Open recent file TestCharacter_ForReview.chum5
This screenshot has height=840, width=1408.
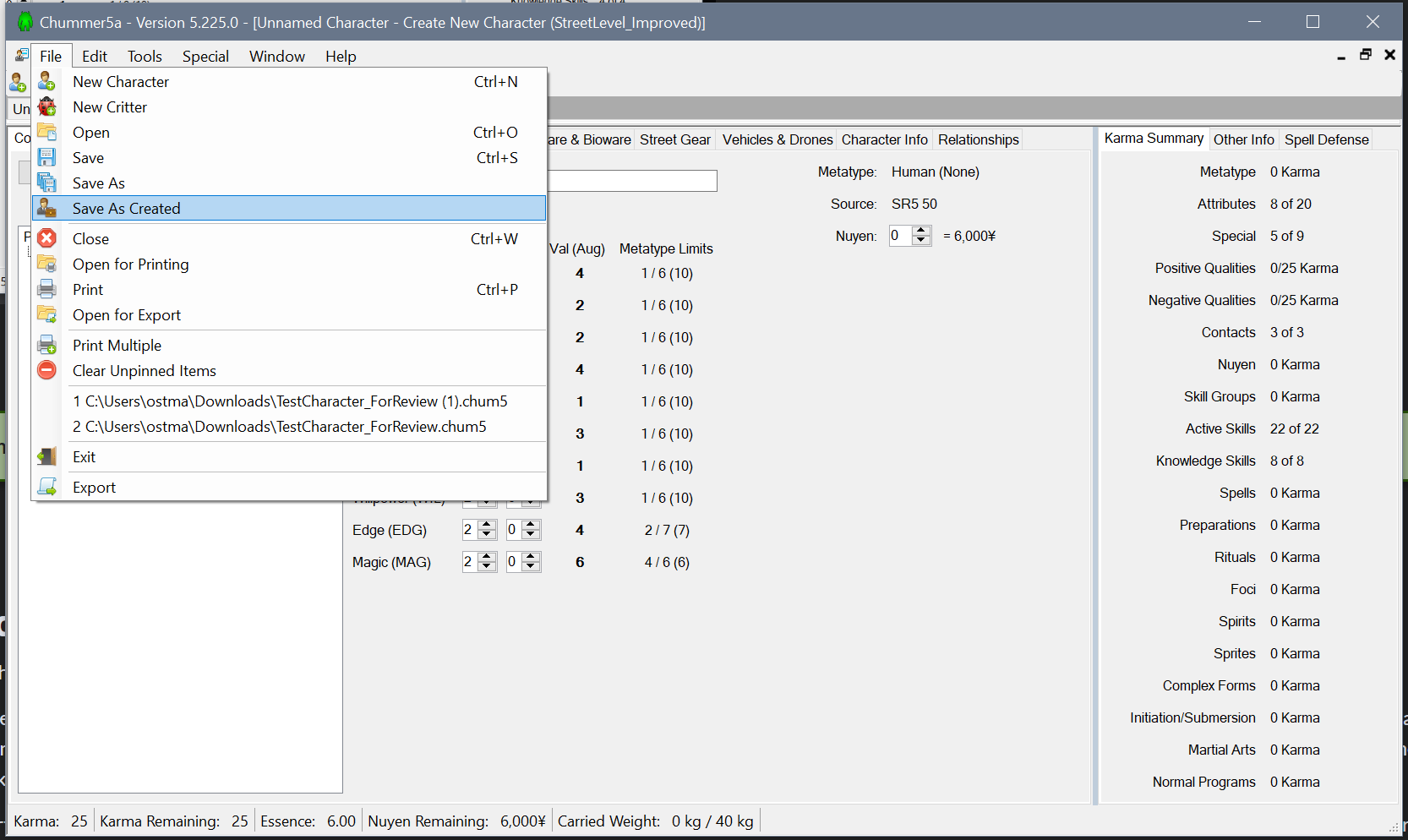289,426
